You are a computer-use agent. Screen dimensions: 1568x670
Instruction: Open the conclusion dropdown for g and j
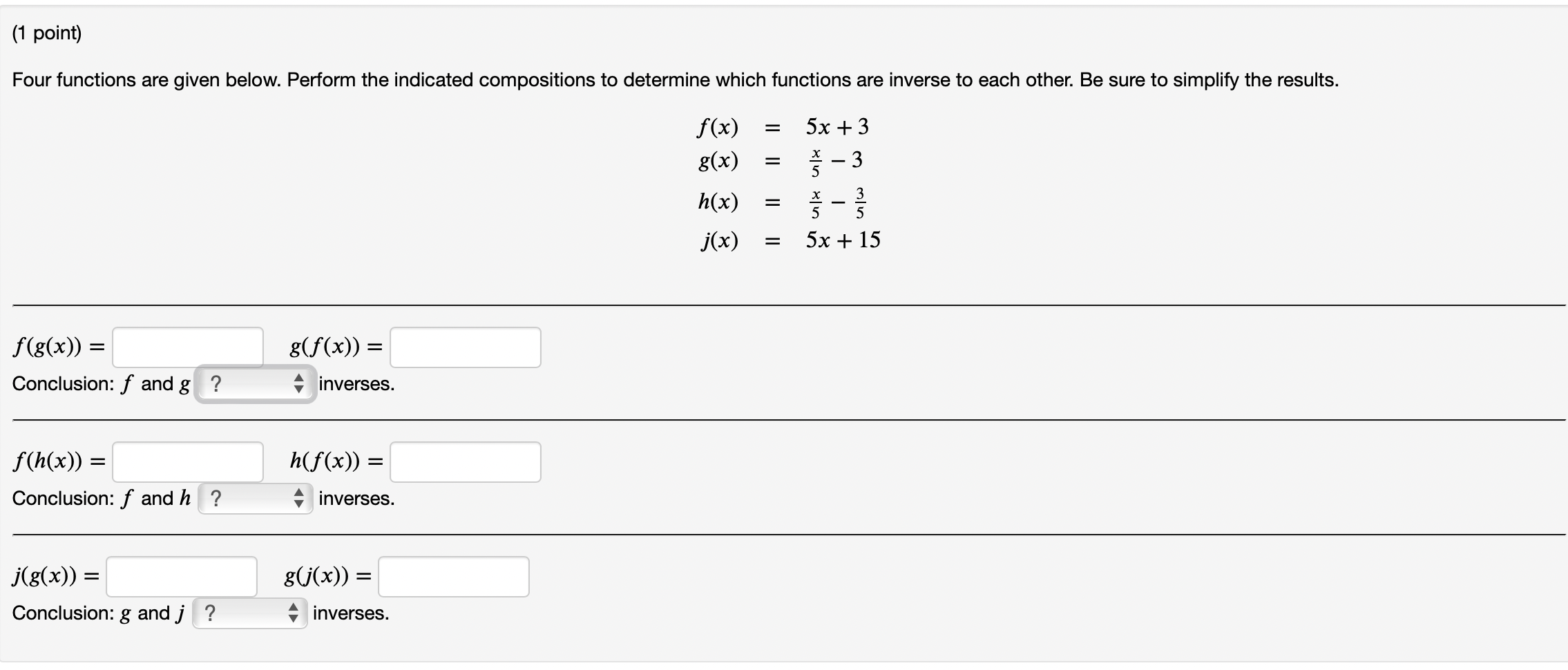250,613
